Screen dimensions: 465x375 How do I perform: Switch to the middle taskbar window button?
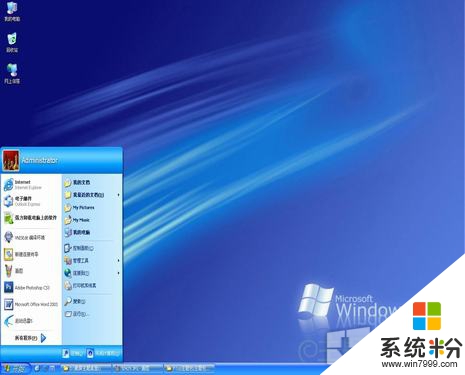click(137, 368)
